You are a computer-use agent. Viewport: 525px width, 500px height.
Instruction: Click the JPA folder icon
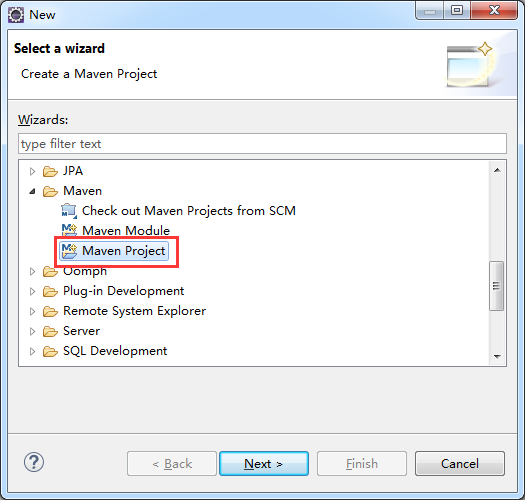[x=50, y=171]
